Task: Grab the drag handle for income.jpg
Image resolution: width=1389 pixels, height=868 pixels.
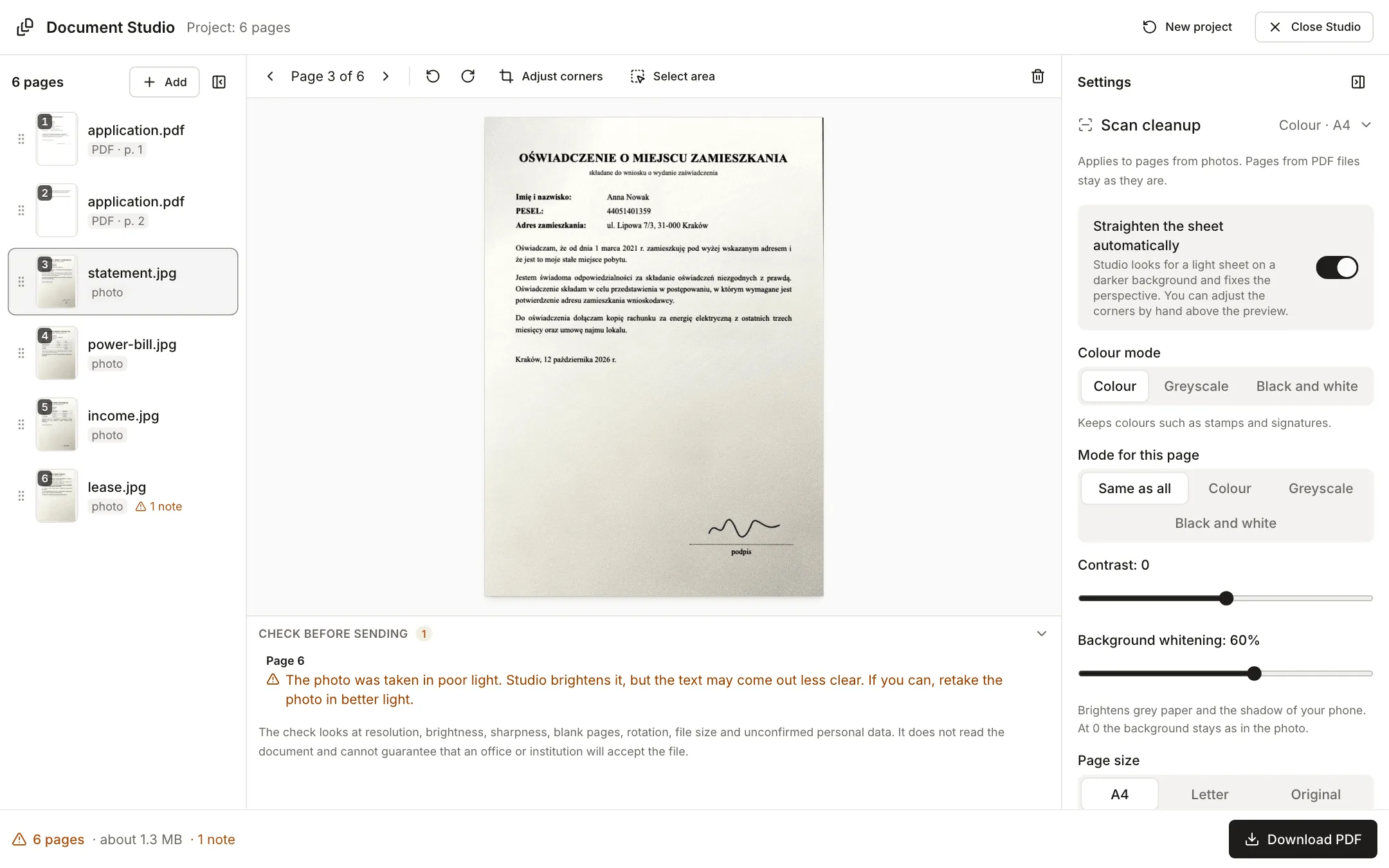Action: point(21,424)
